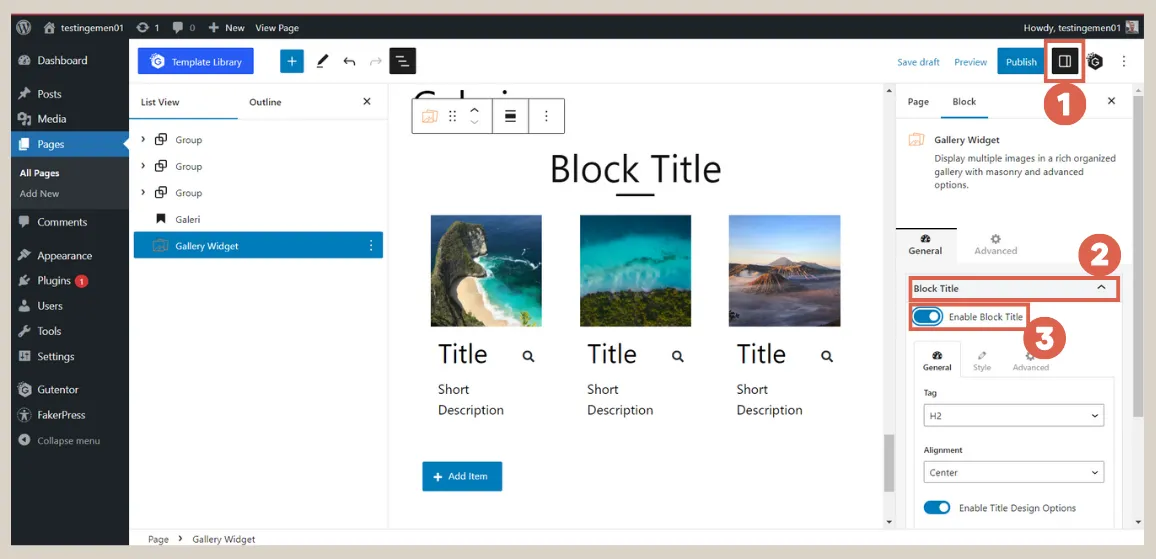Click the Block Title heading in canvas
The height and width of the screenshot is (559, 1156).
pyautogui.click(x=636, y=169)
